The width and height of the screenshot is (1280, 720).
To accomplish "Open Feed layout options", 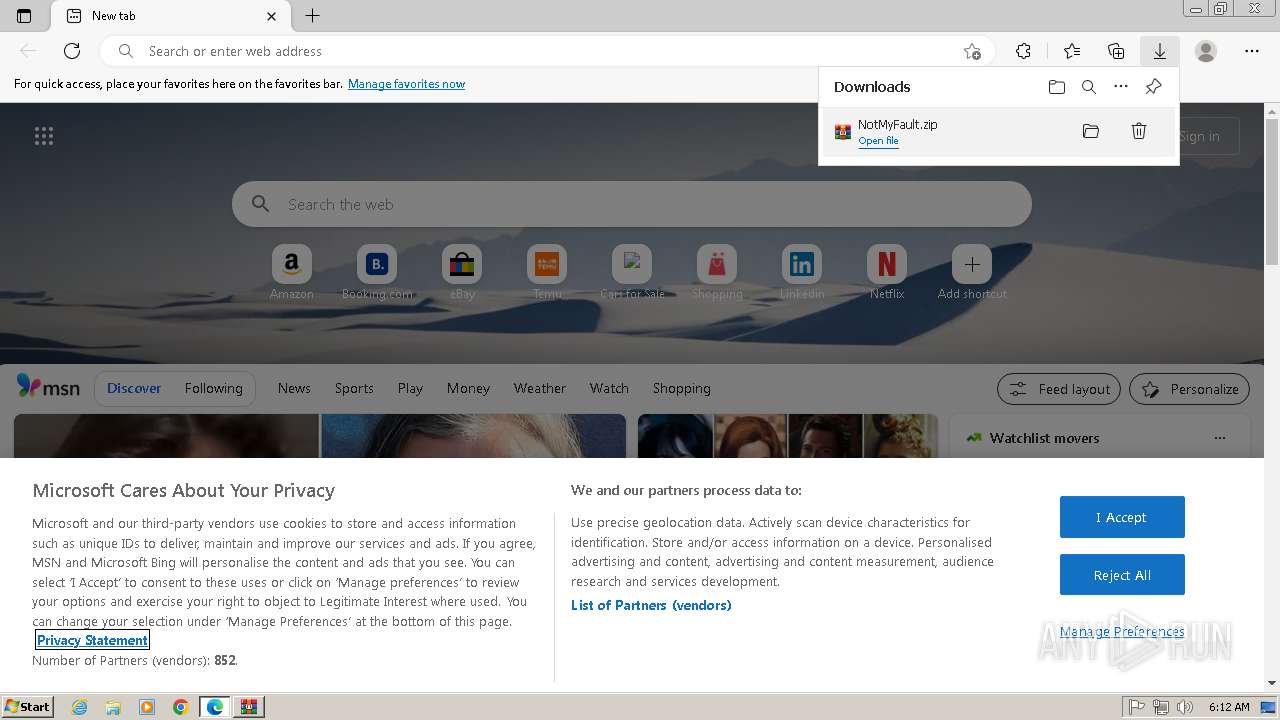I will point(1060,389).
